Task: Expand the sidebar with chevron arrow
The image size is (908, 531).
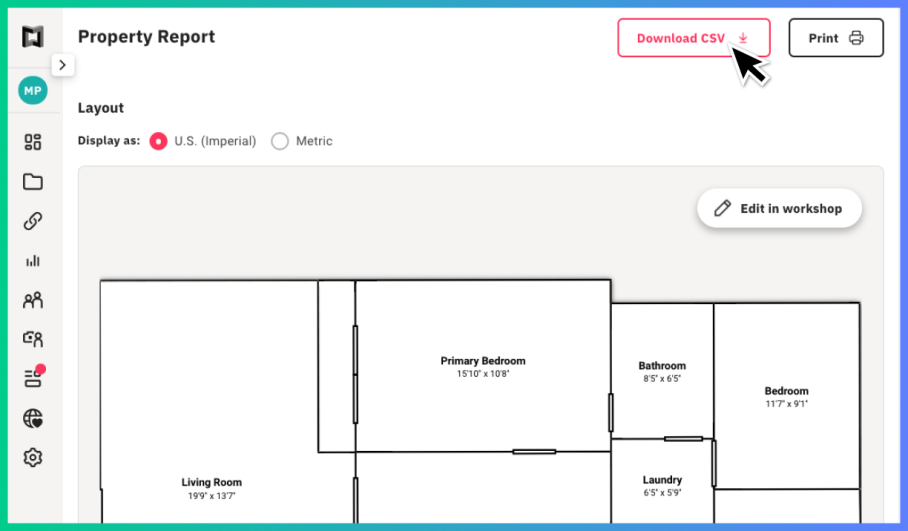Action: [63, 65]
